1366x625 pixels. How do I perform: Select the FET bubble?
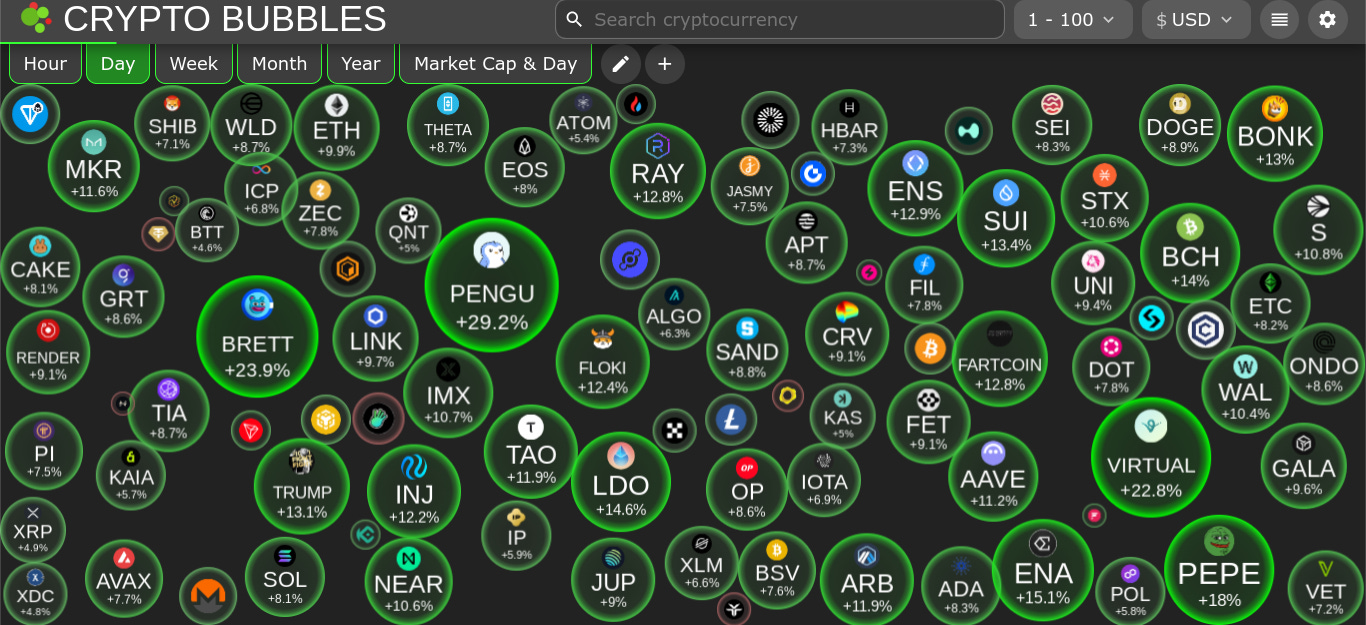coord(928,422)
